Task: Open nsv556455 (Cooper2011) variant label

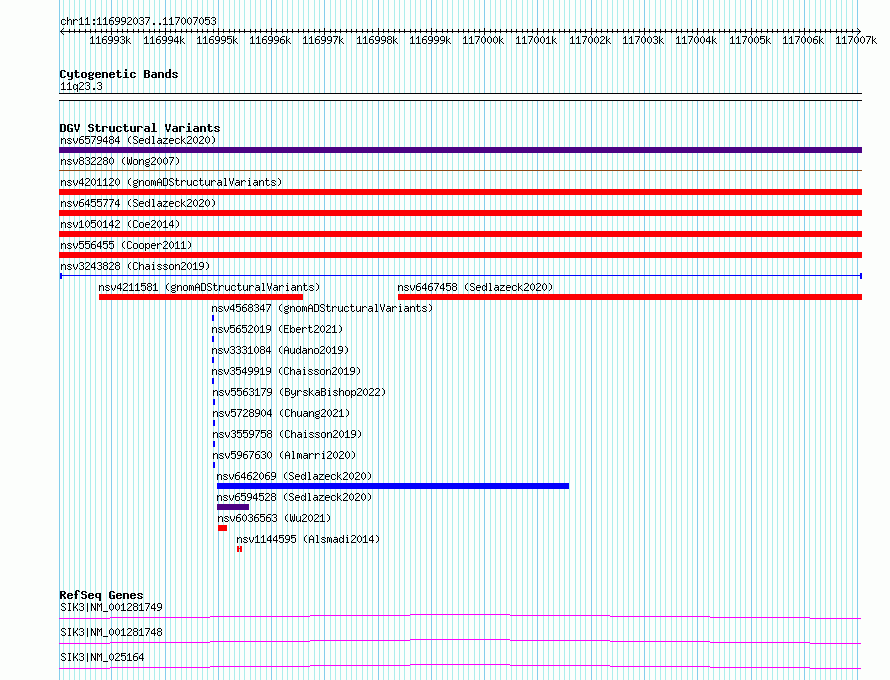Action: pos(126,245)
